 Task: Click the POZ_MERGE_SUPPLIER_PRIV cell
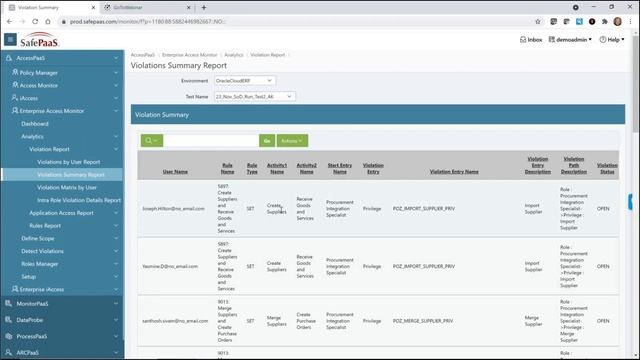[423, 321]
